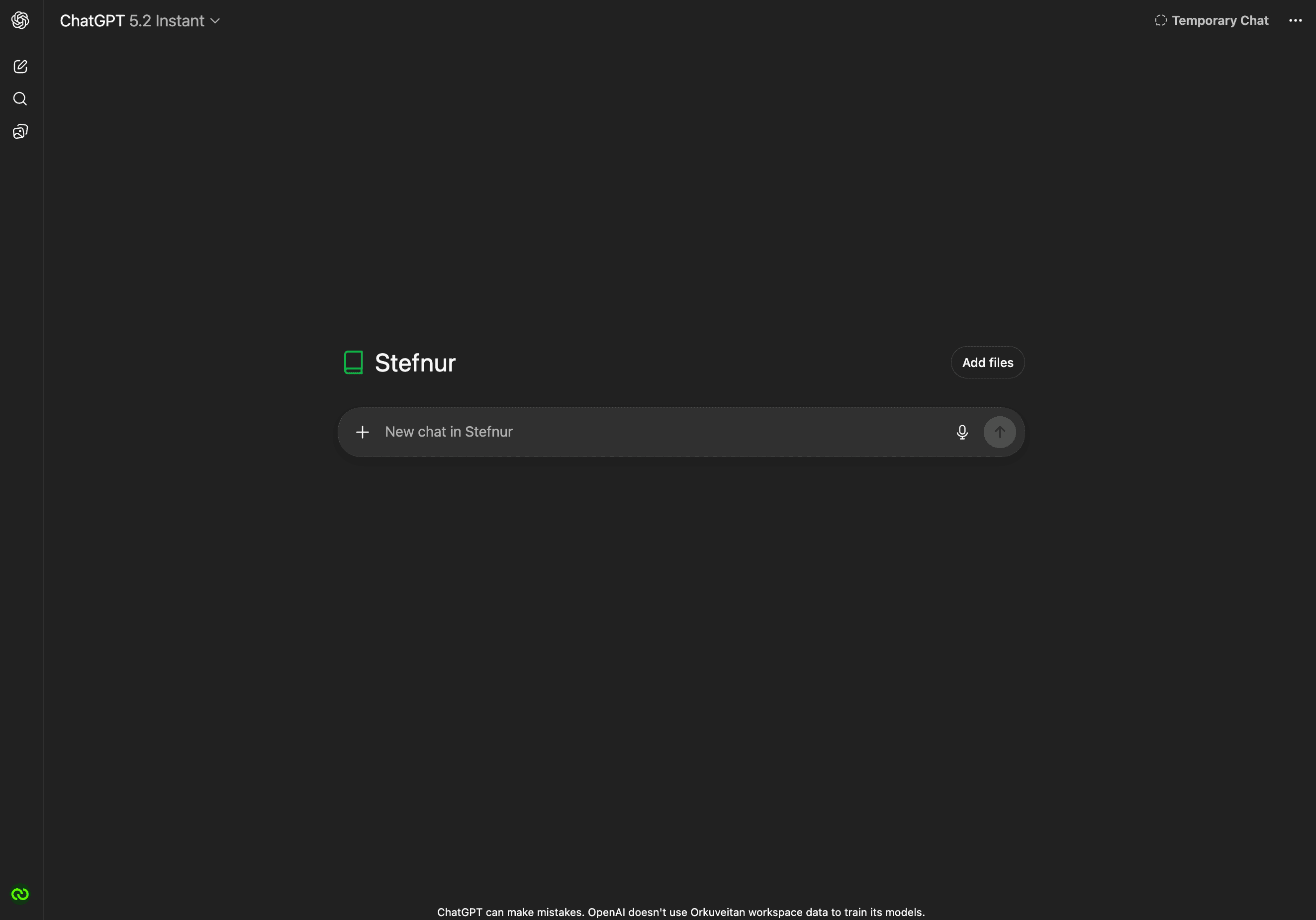Screen dimensions: 1316x920
Task: Click the Stefnur project title
Action: pyautogui.click(x=415, y=363)
